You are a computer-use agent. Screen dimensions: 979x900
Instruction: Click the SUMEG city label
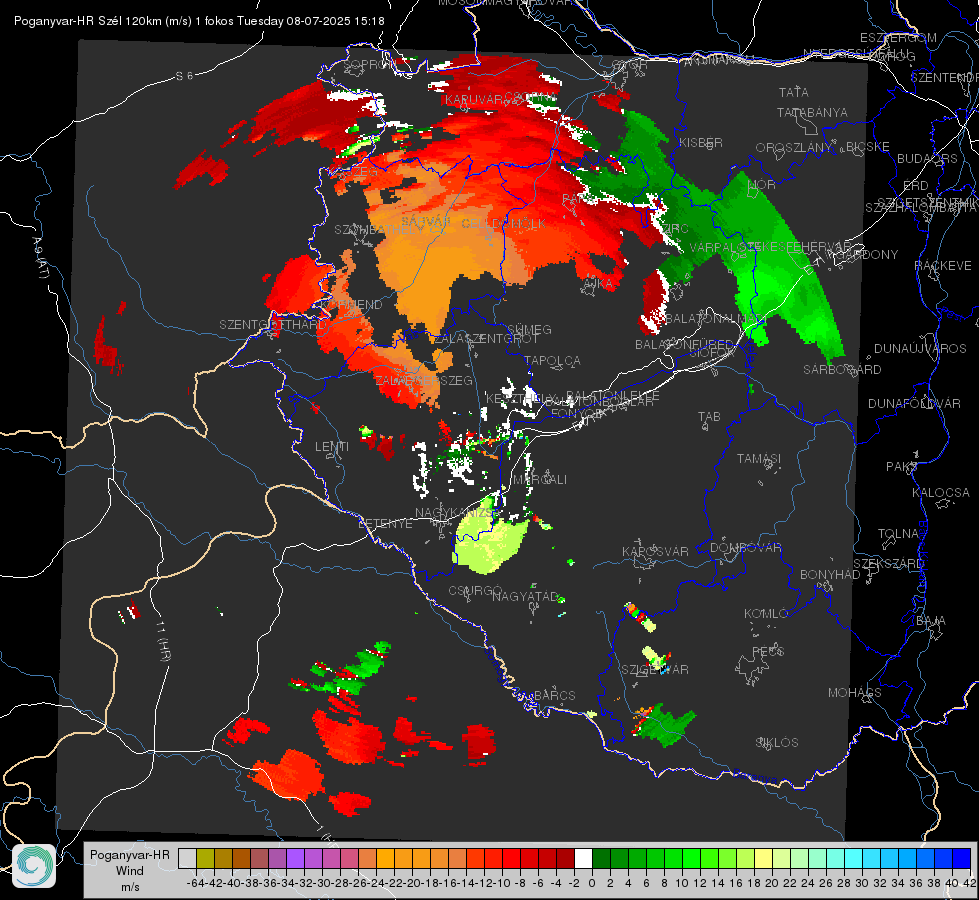(529, 329)
